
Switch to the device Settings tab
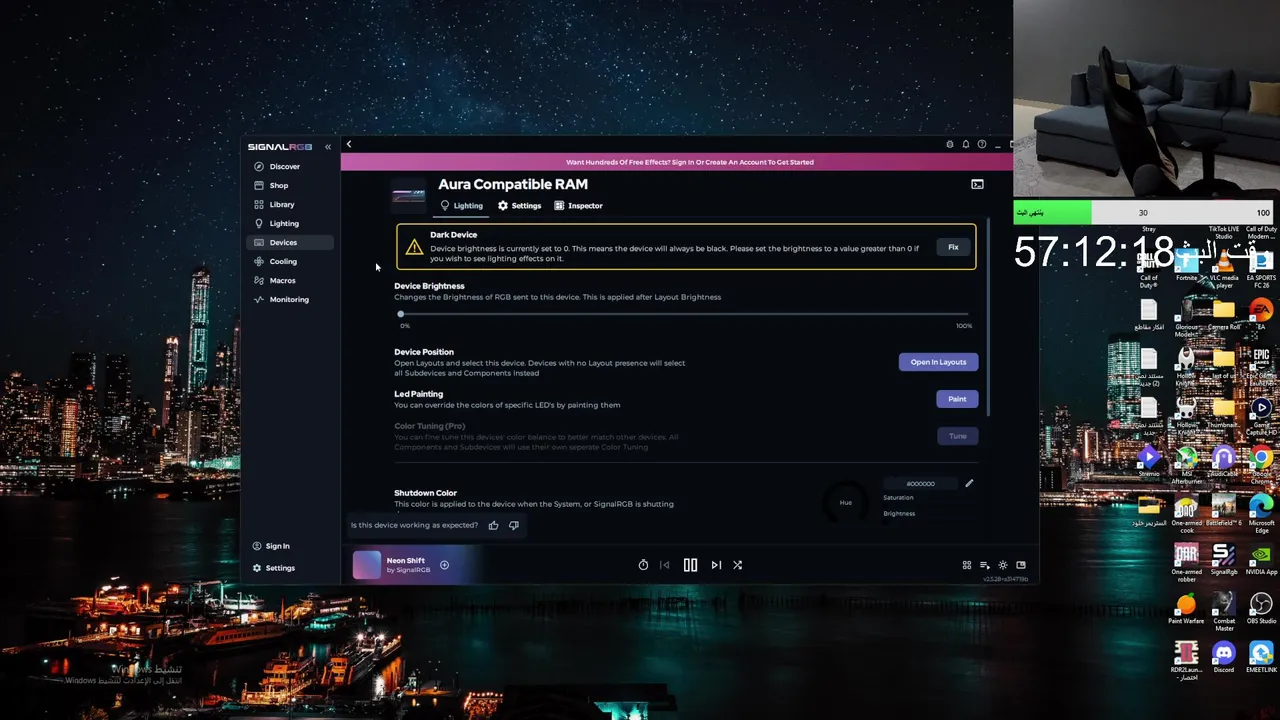pyautogui.click(x=519, y=206)
